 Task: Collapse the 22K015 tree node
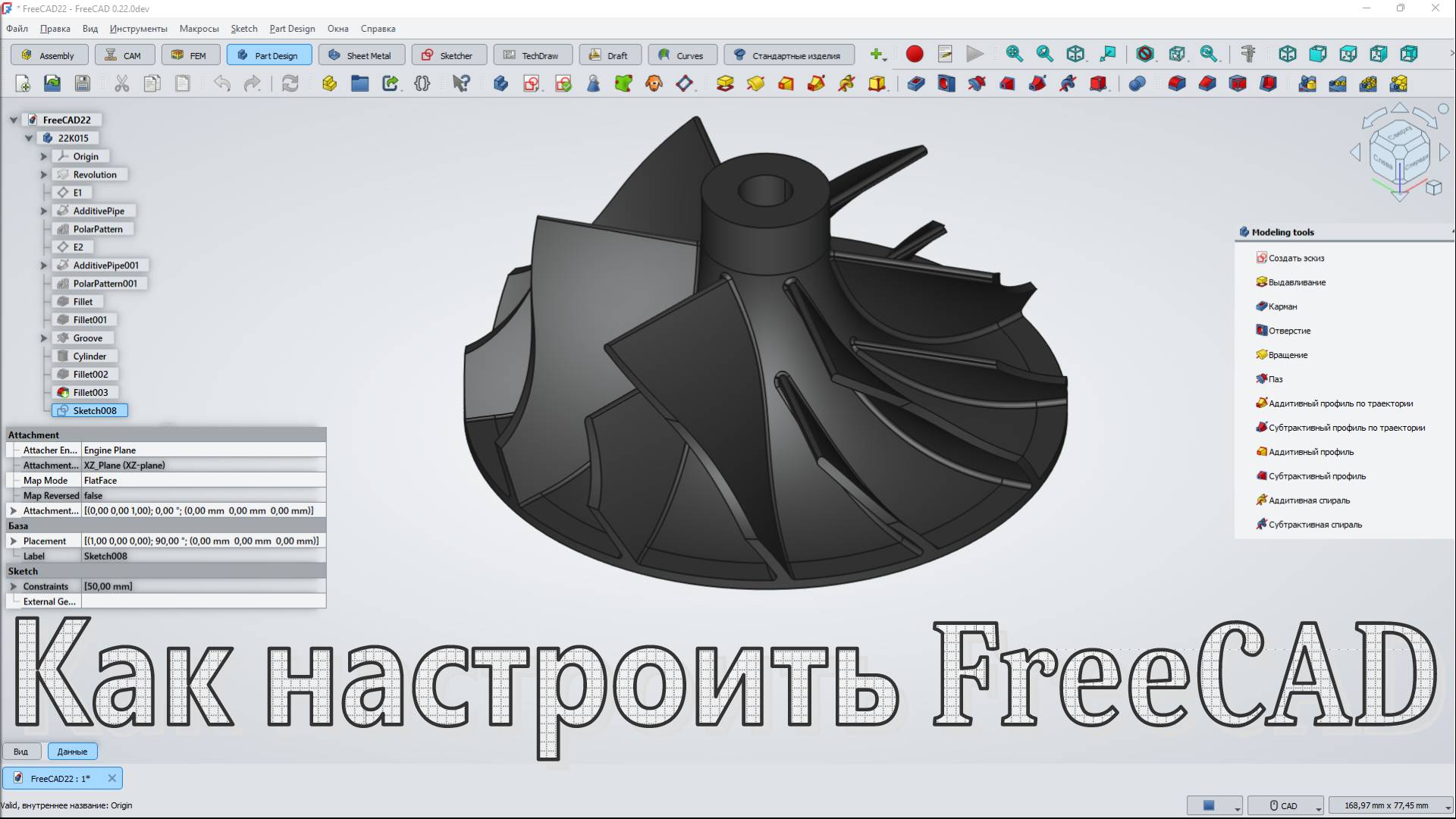[29, 138]
